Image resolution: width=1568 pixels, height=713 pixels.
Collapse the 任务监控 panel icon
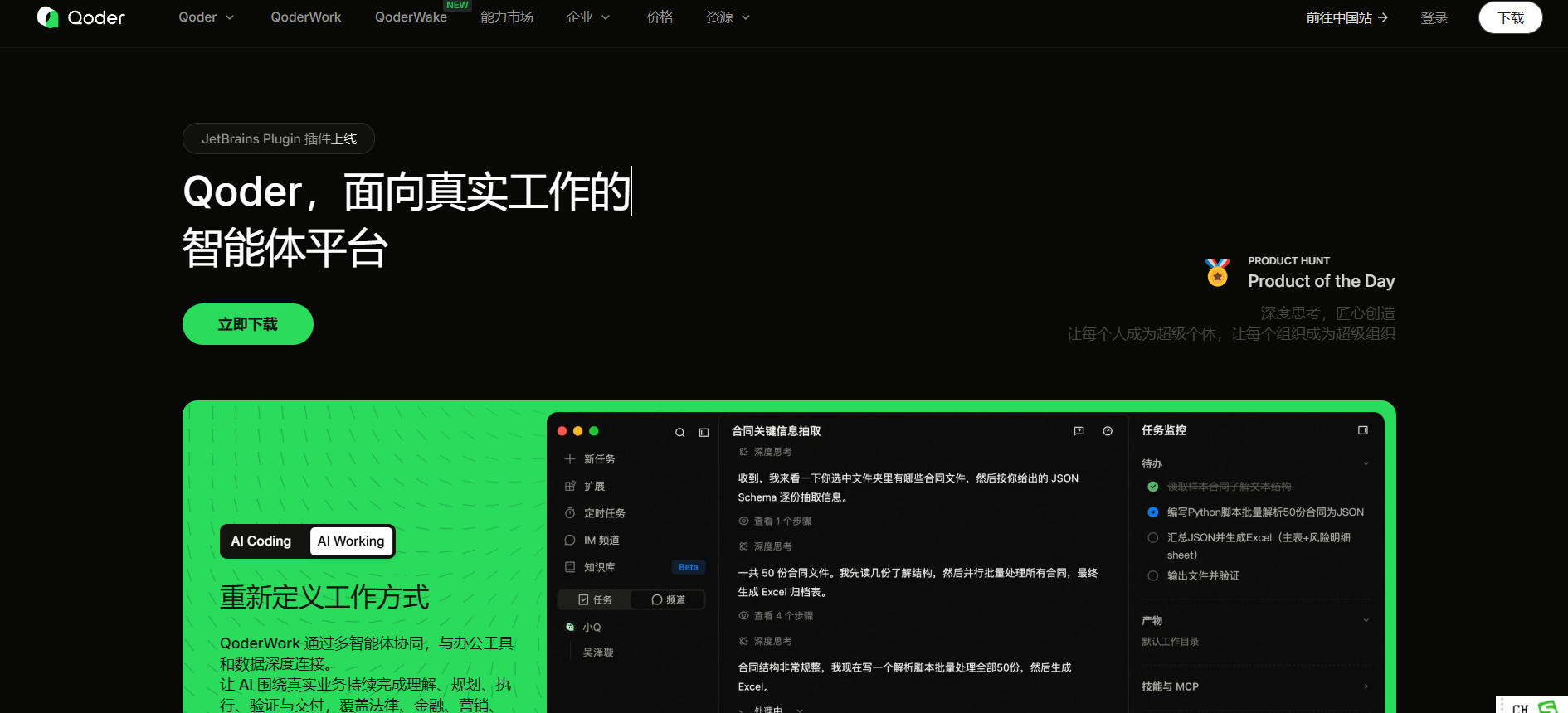coord(1363,430)
